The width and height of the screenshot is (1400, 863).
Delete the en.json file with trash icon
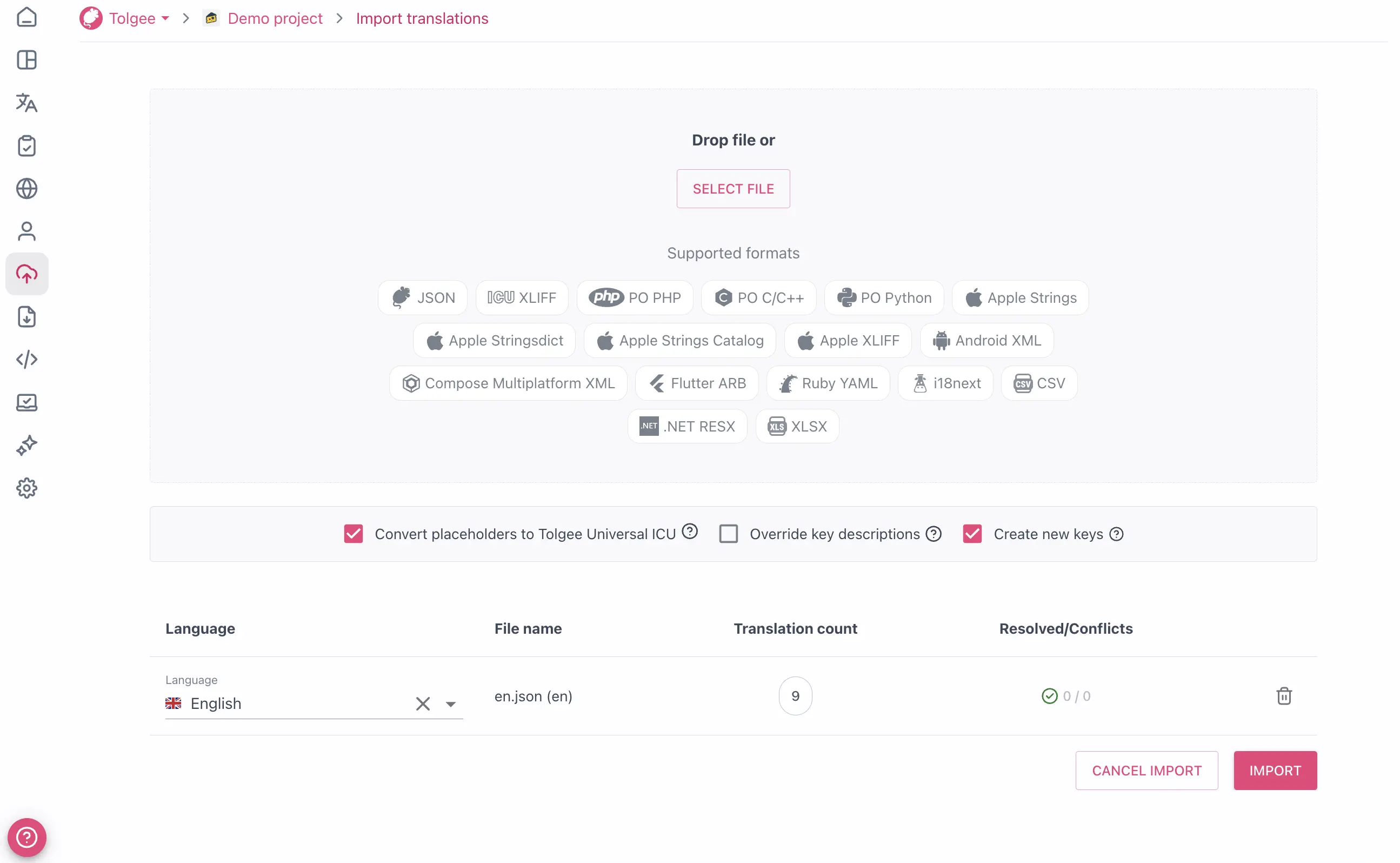click(1284, 696)
